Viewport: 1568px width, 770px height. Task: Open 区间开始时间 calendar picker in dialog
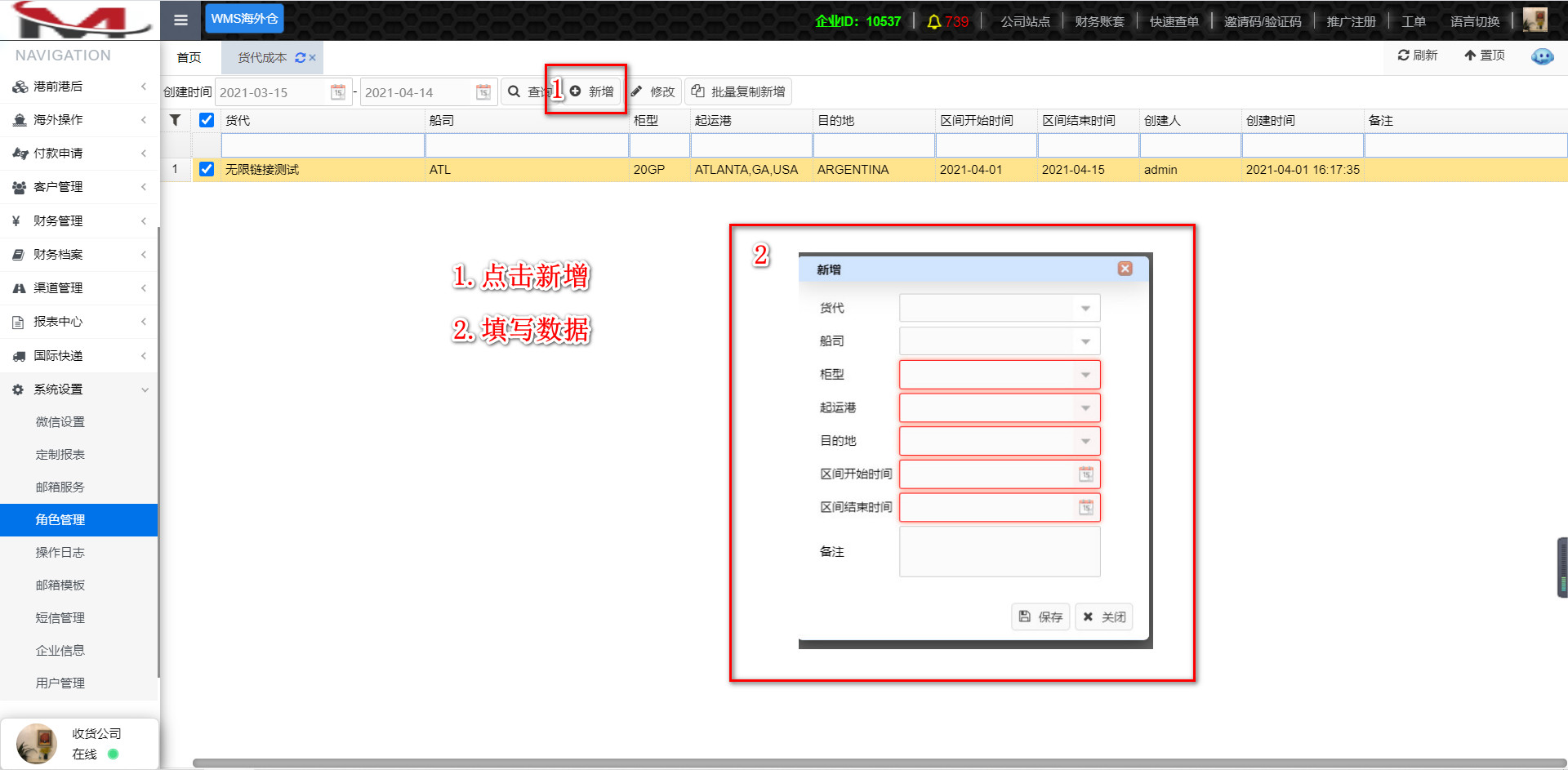pos(1086,474)
